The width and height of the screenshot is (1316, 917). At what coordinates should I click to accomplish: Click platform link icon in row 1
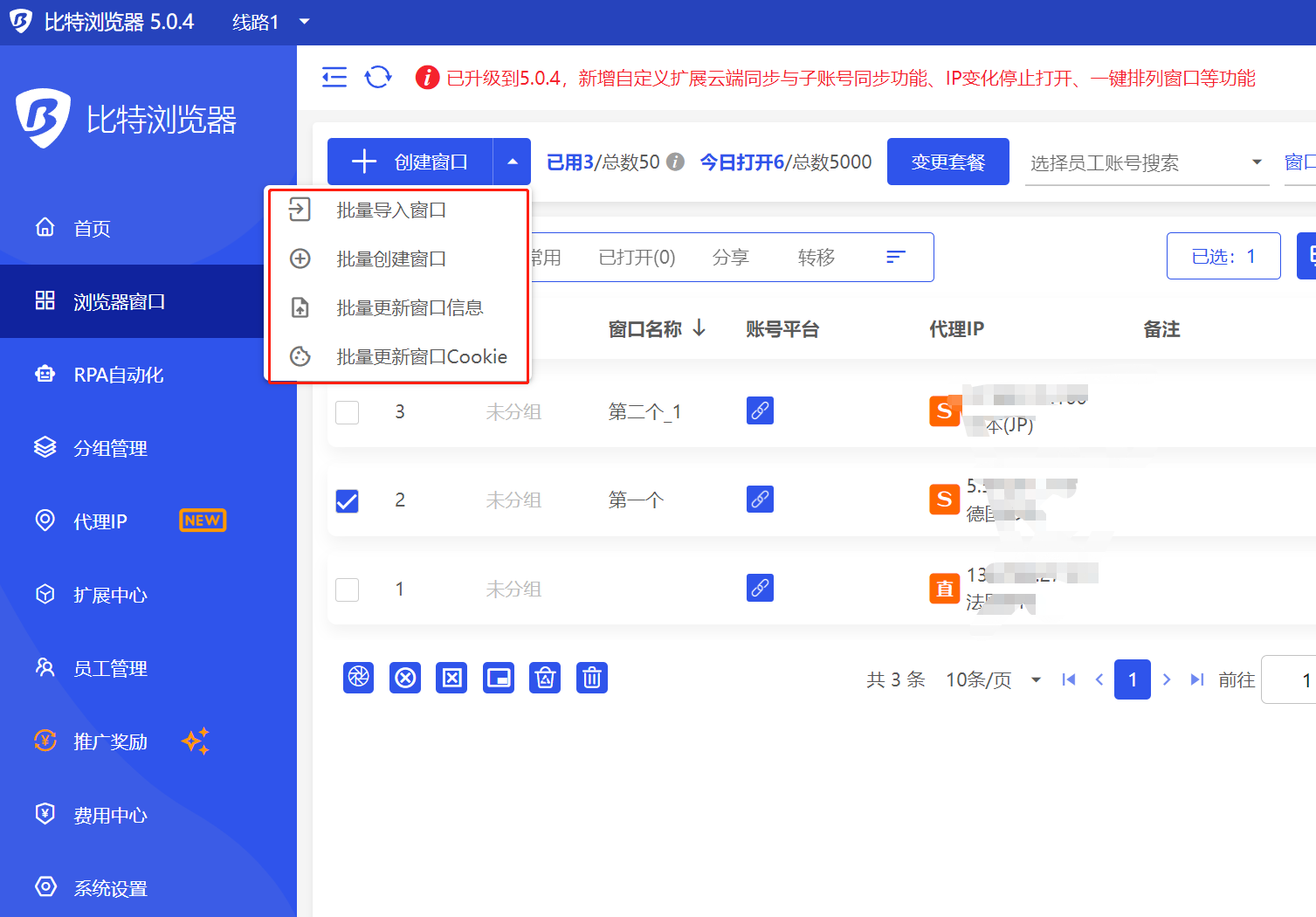[760, 588]
